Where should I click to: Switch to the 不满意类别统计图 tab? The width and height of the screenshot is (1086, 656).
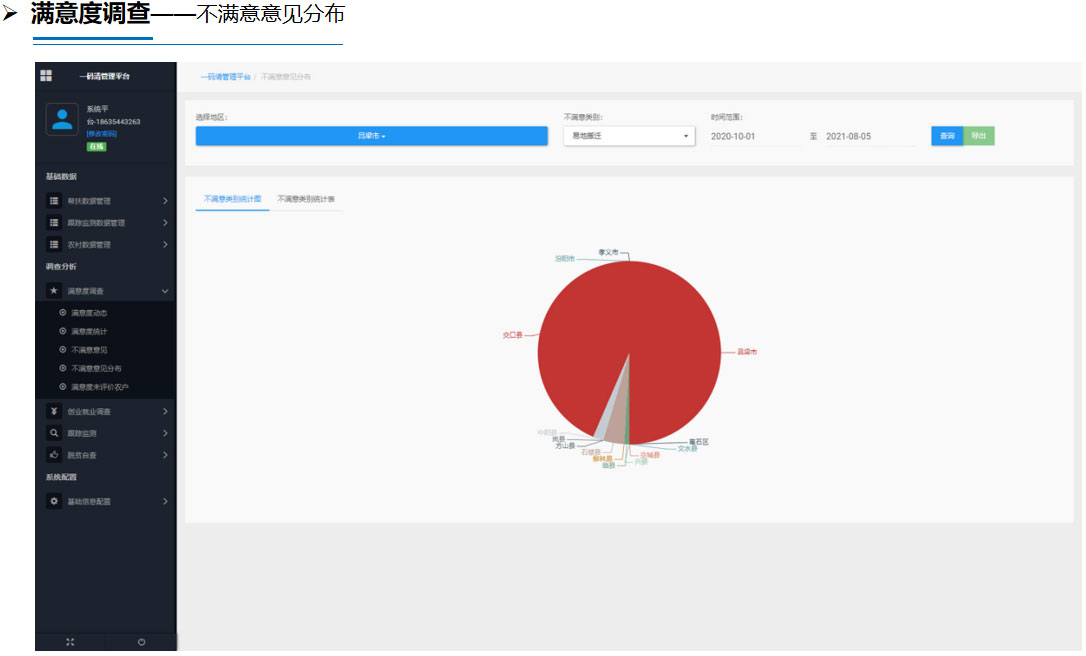(233, 199)
